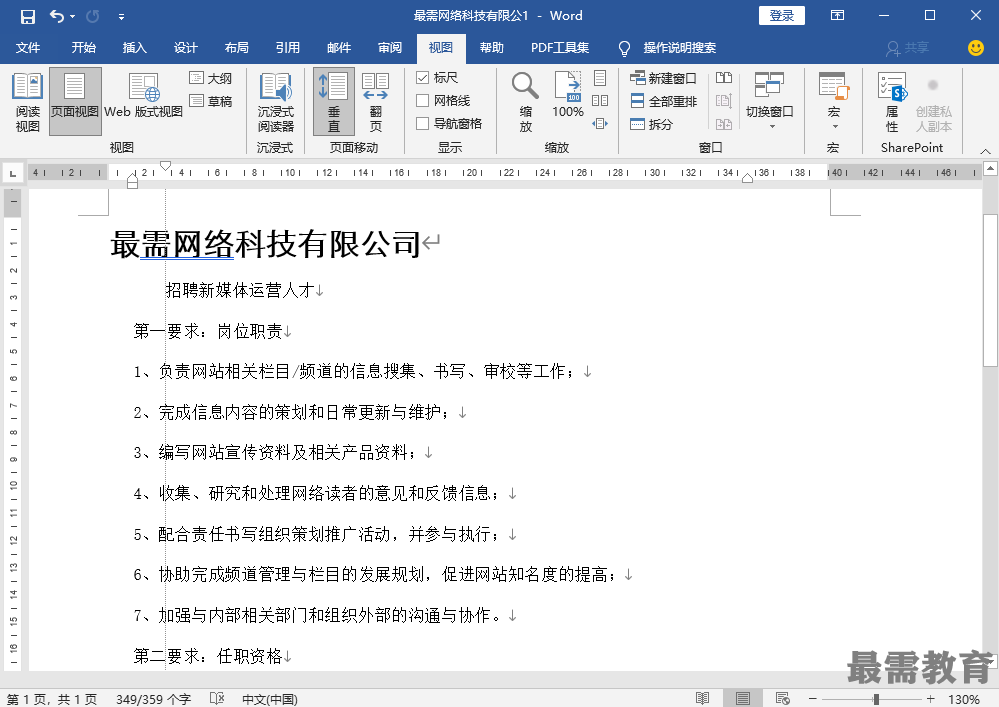This screenshot has width=999, height=707.
Task: Click 新建窗口 new window
Action: pyautogui.click(x=663, y=78)
